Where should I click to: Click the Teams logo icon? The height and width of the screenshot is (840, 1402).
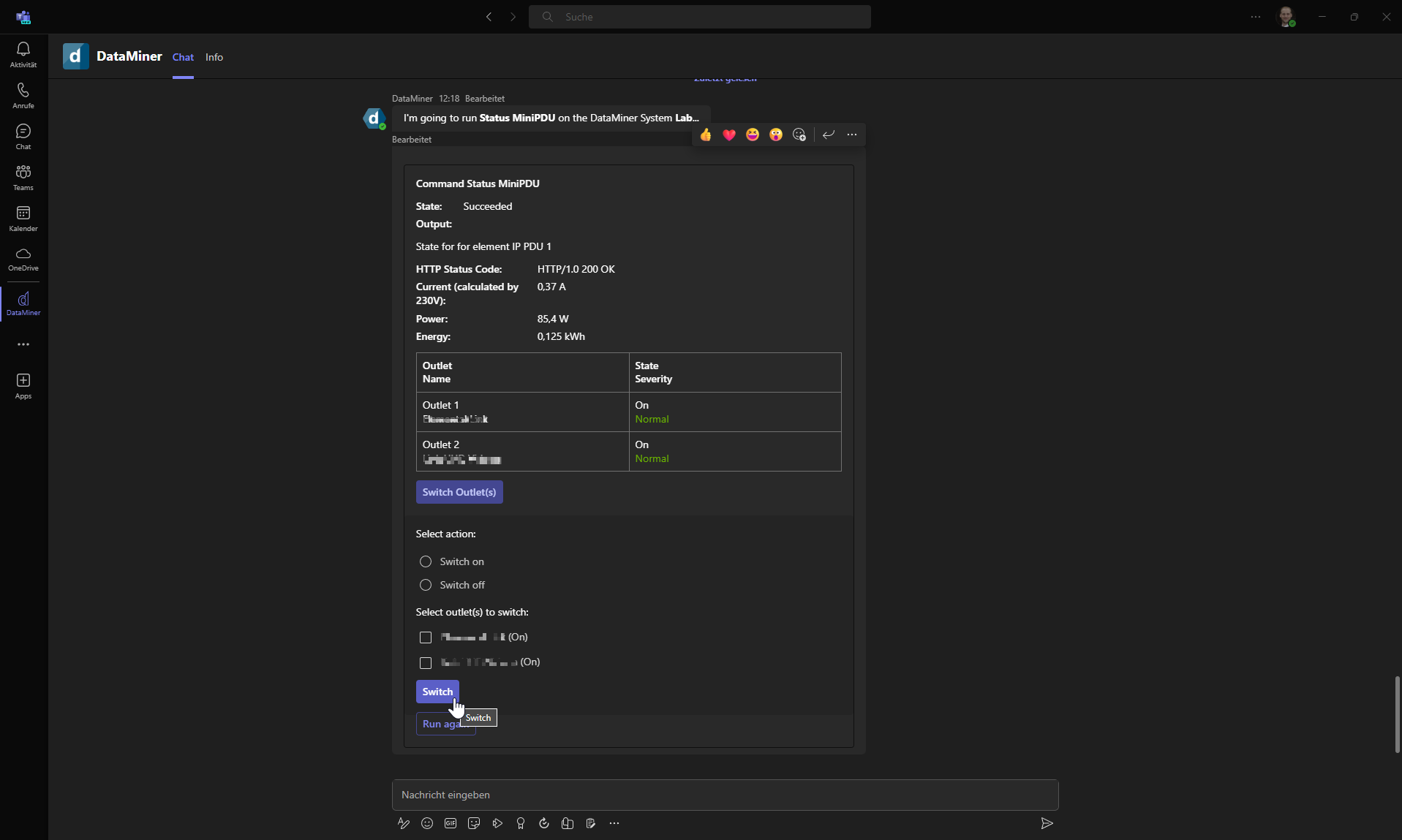click(x=23, y=17)
